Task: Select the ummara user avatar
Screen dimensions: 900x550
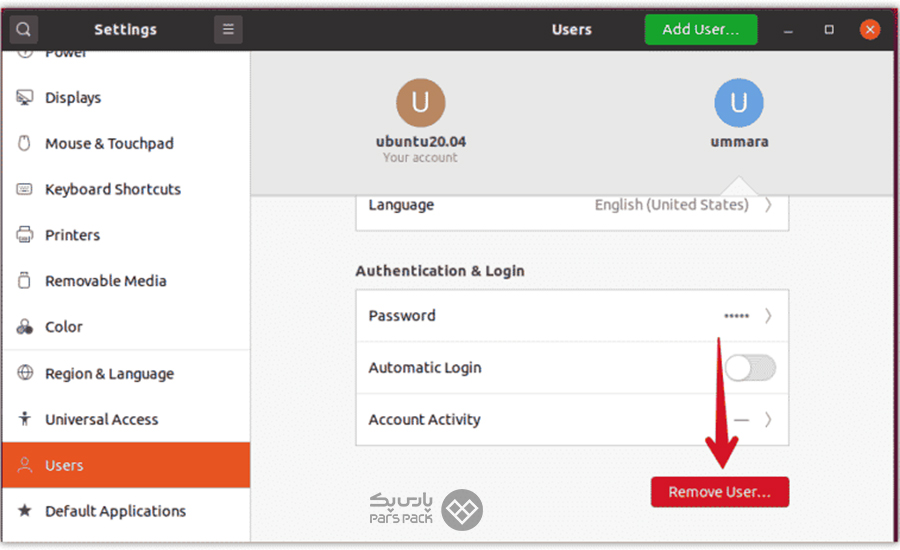Action: point(739,103)
